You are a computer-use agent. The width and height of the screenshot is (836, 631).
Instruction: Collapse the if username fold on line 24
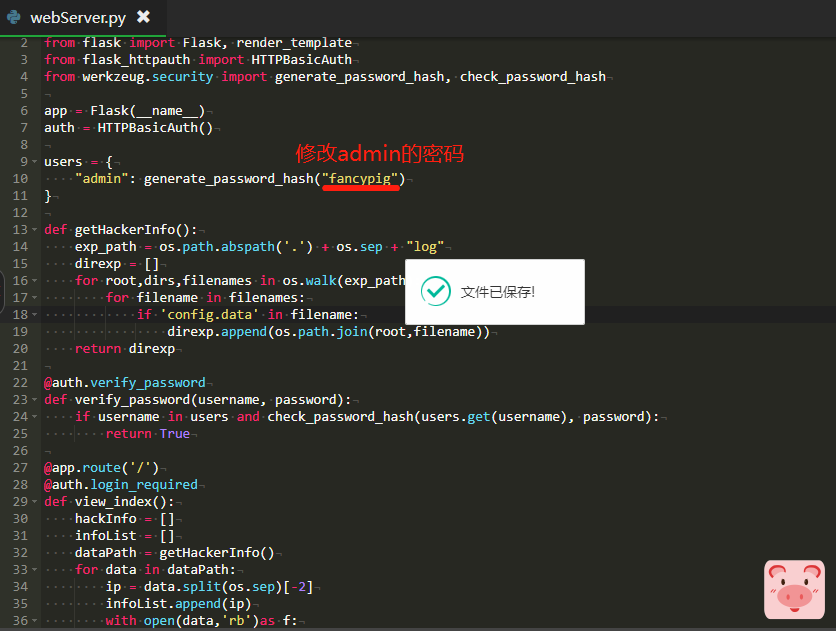[35, 417]
